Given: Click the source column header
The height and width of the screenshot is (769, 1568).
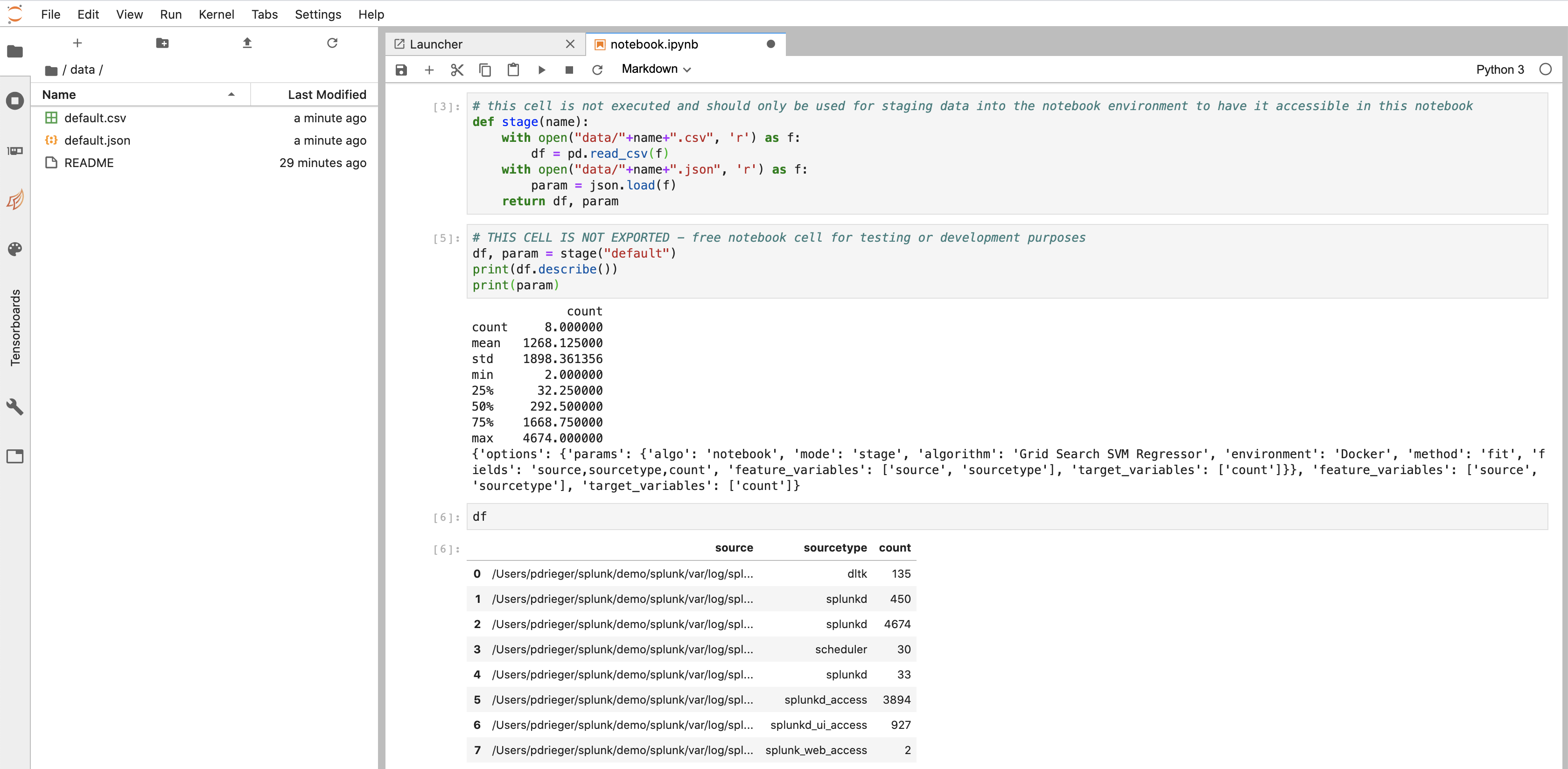Looking at the screenshot, I should click(x=734, y=547).
